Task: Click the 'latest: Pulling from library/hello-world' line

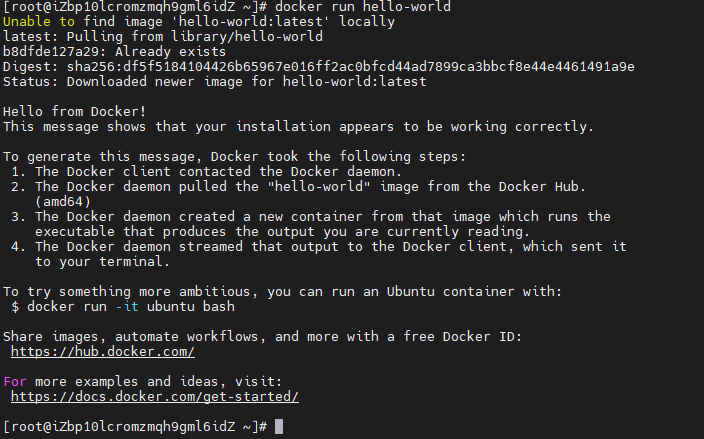Action: coord(162,37)
